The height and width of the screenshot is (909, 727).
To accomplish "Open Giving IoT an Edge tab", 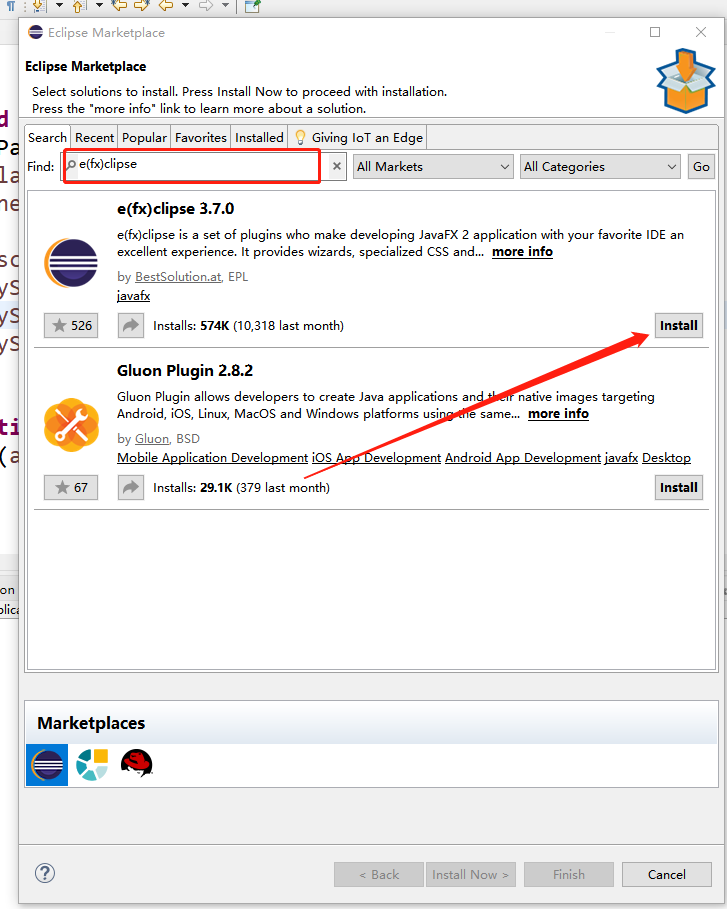I will [359, 137].
